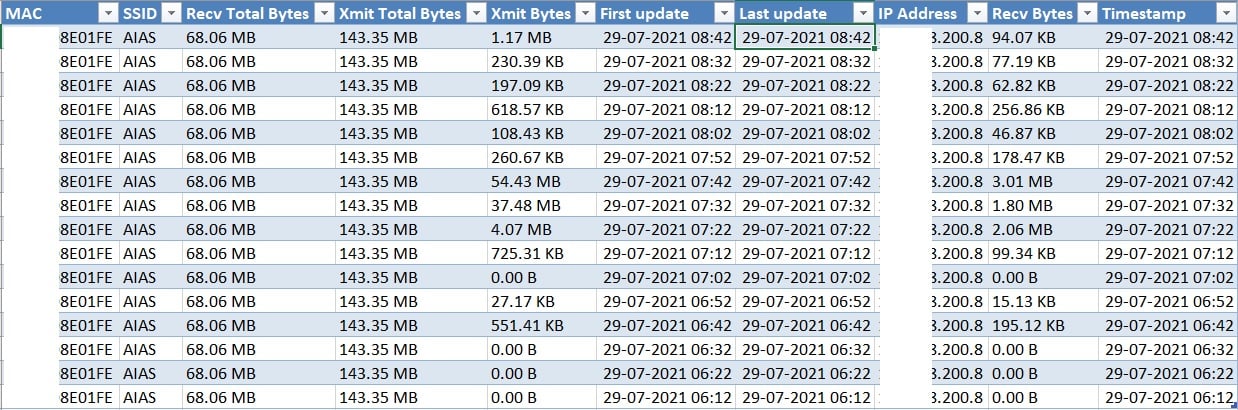
Task: Select the Recv Bytes cell 3.01 MB
Action: 1043,181
